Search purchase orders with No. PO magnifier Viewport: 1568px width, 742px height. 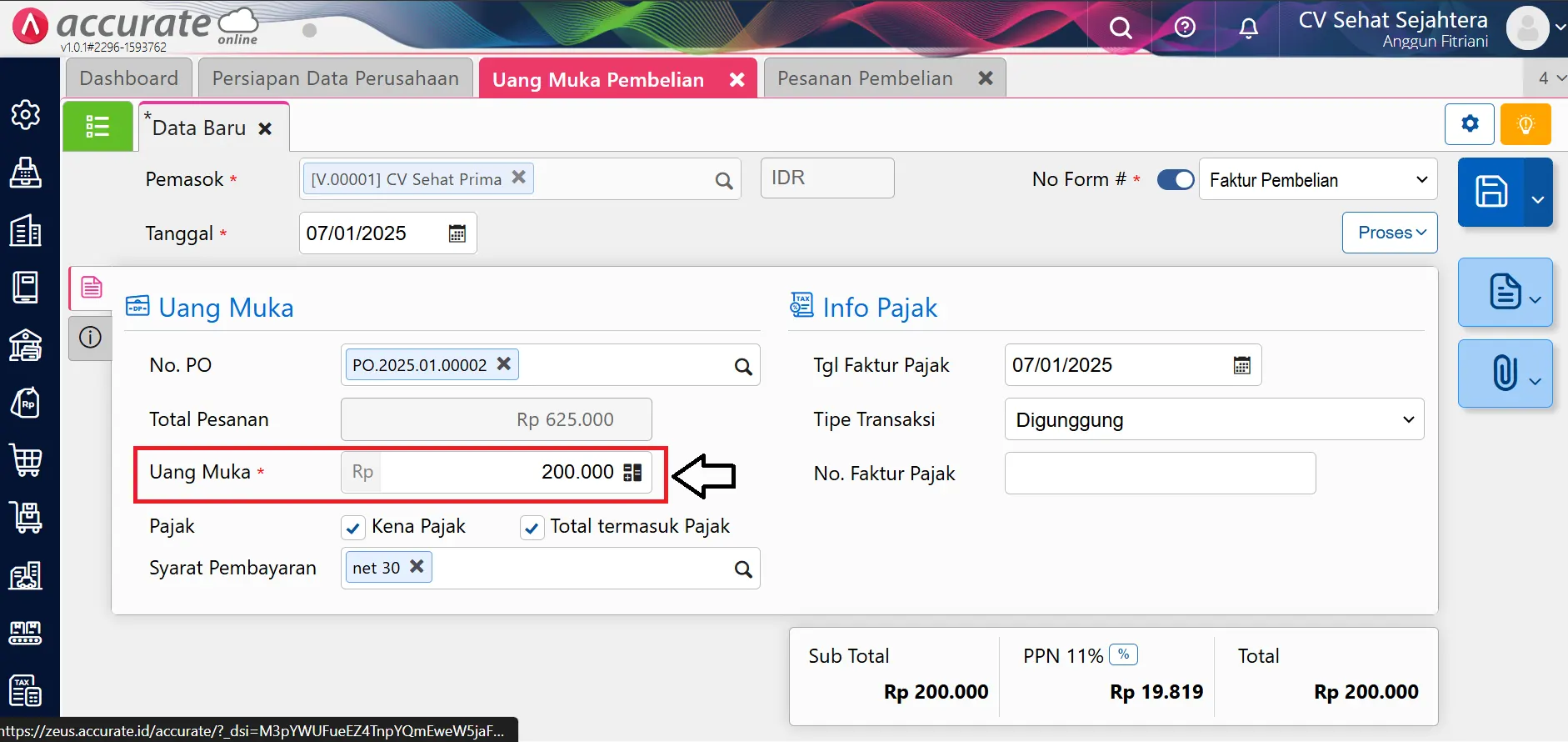tap(743, 366)
